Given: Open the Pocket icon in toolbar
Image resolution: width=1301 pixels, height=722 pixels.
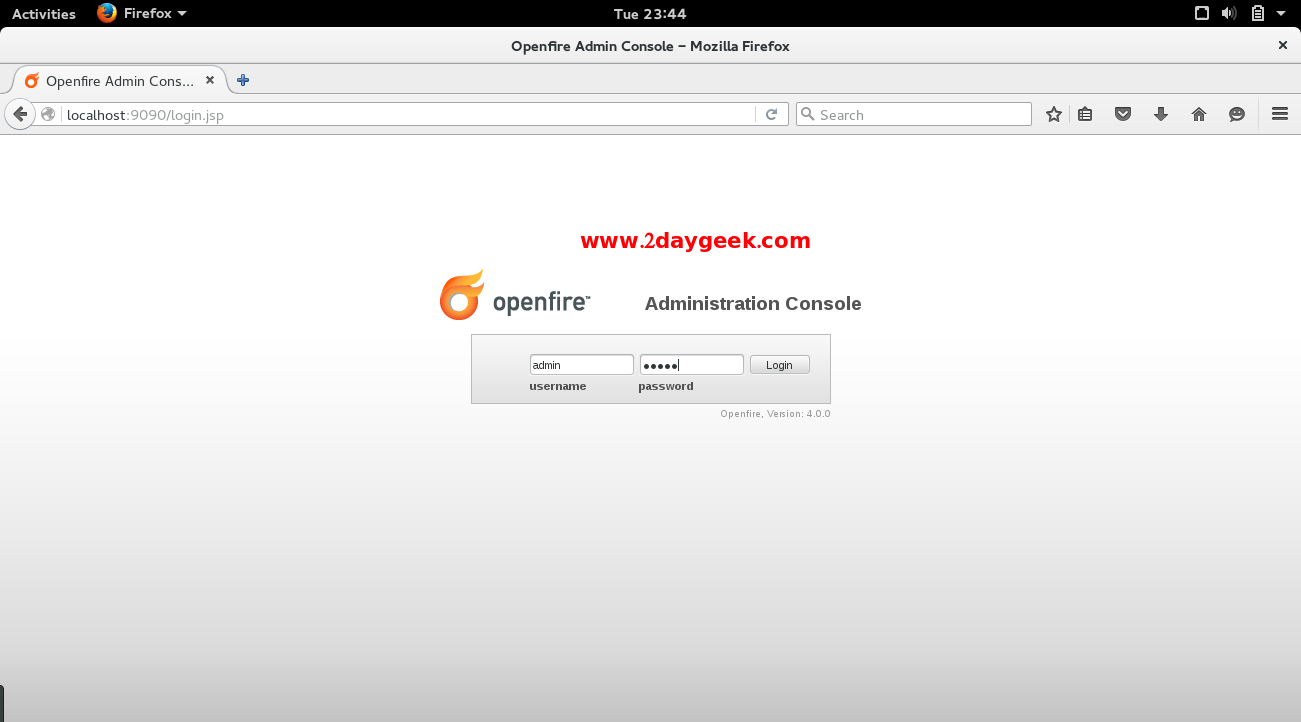Looking at the screenshot, I should (x=1123, y=114).
